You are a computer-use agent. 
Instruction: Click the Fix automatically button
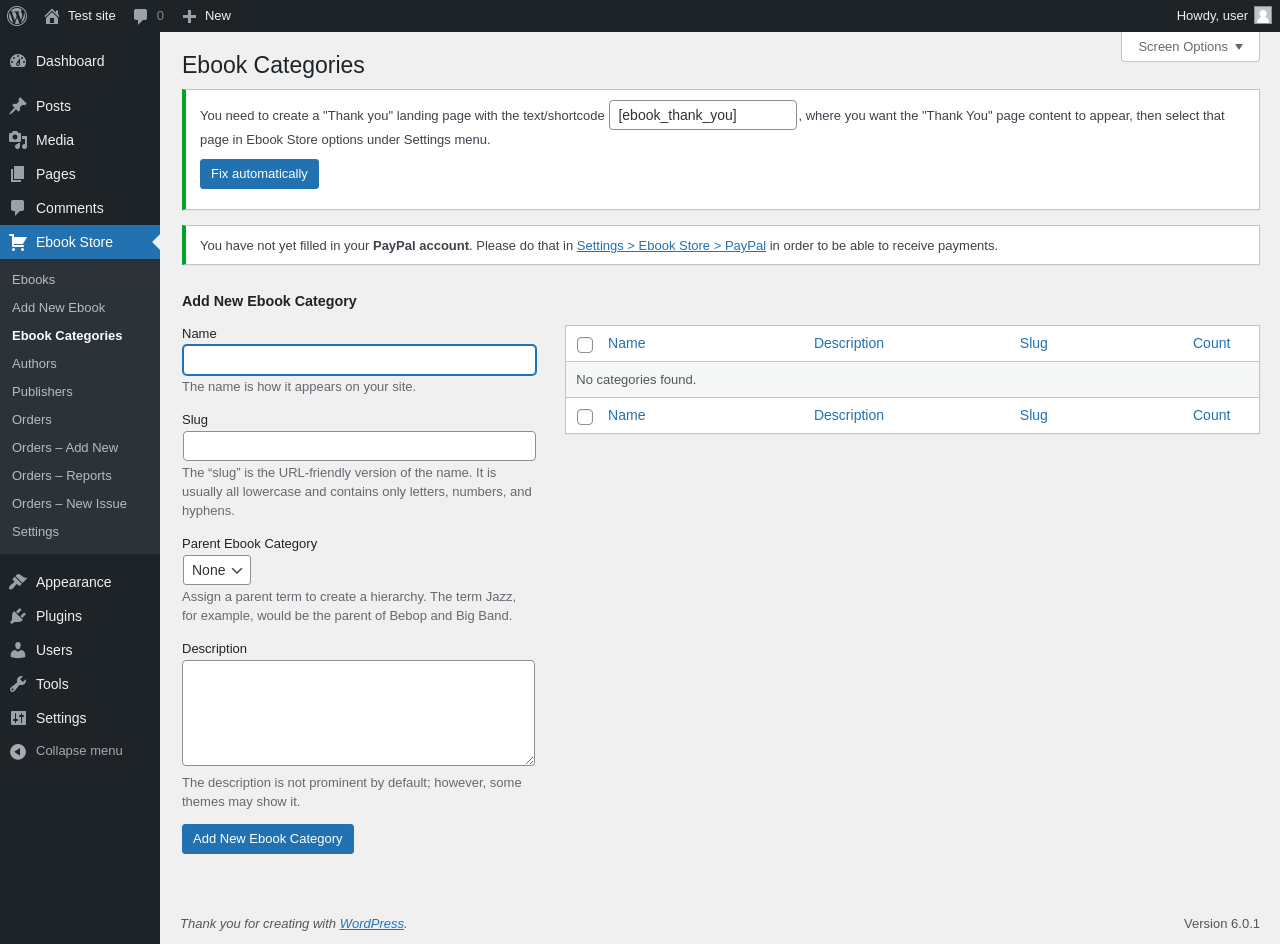pyautogui.click(x=259, y=174)
